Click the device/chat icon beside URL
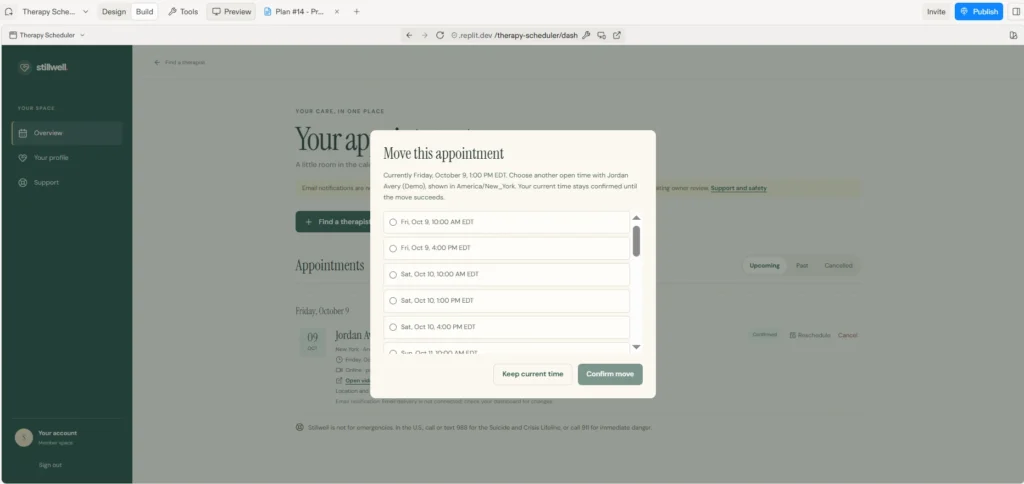The image size is (1024, 484). (x=601, y=35)
